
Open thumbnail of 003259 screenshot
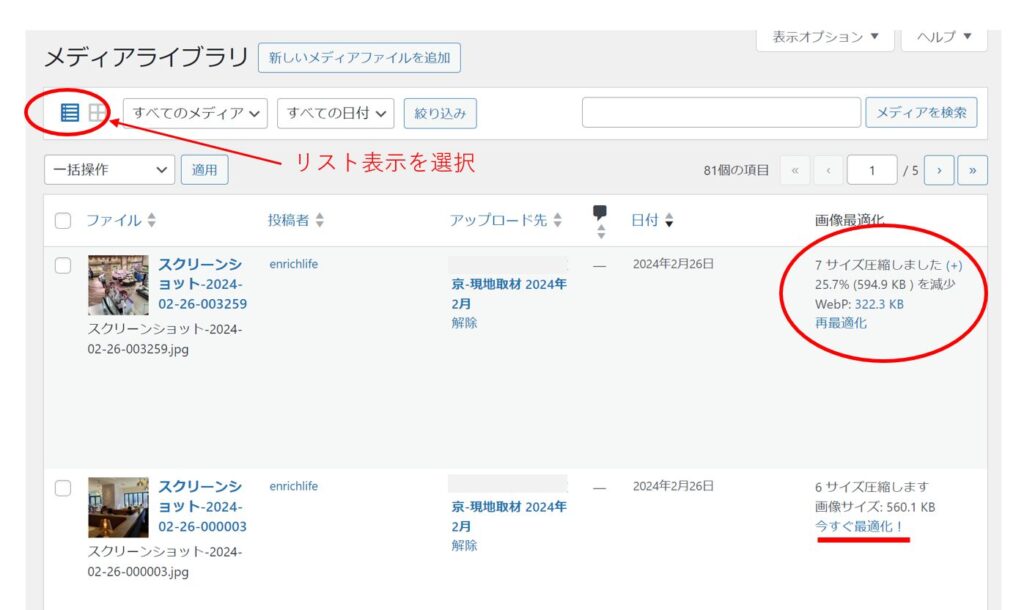(x=118, y=285)
